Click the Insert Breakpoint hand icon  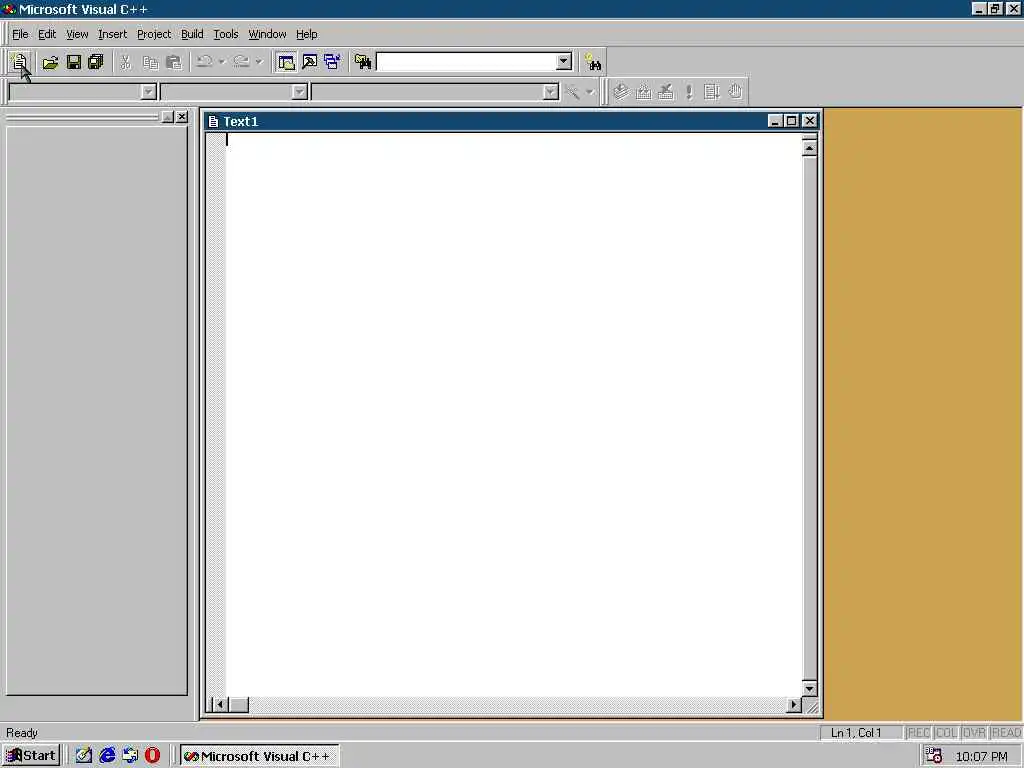(x=735, y=92)
